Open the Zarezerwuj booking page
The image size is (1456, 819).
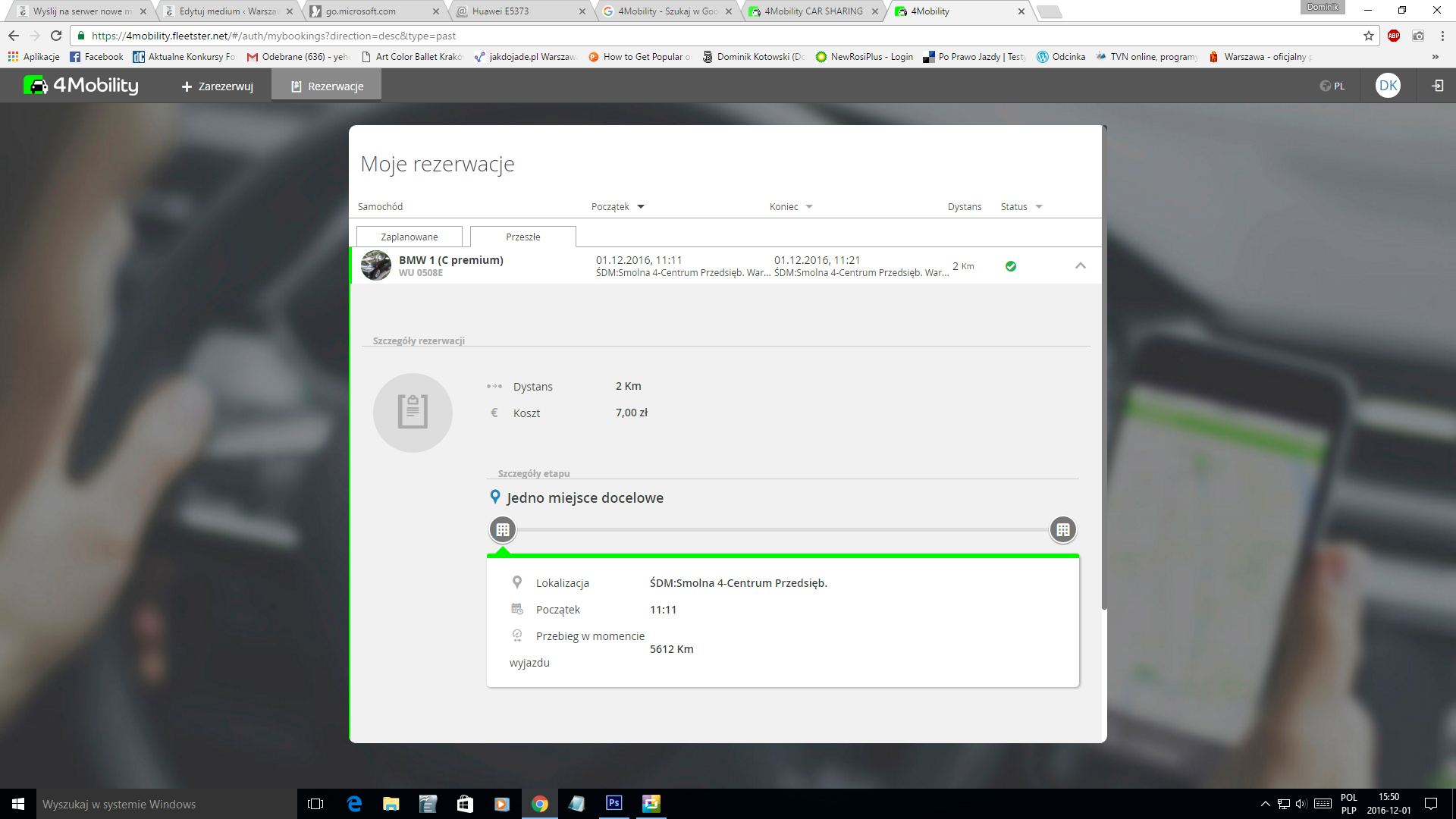point(217,86)
